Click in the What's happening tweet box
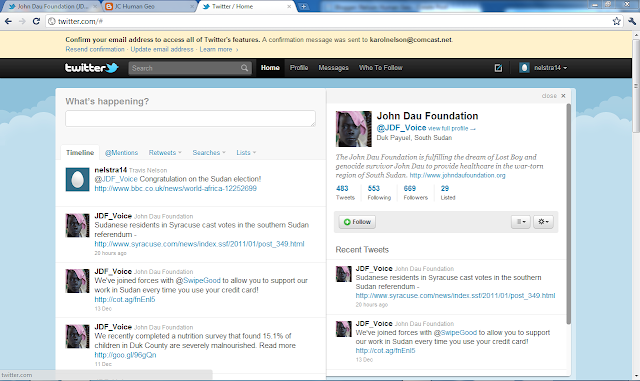The image size is (640, 381). 190,118
